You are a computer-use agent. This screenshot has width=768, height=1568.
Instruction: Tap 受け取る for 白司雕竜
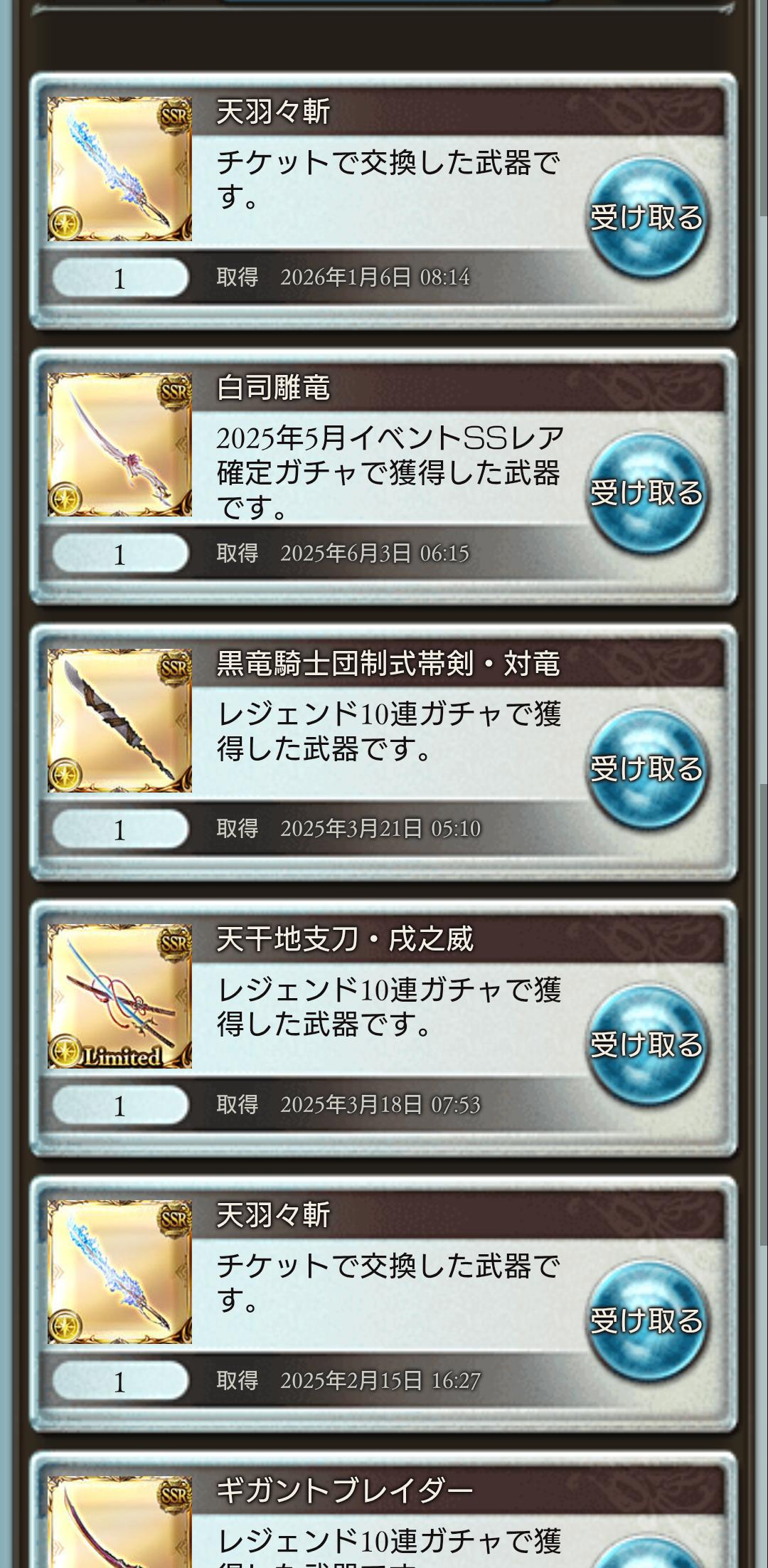point(647,493)
